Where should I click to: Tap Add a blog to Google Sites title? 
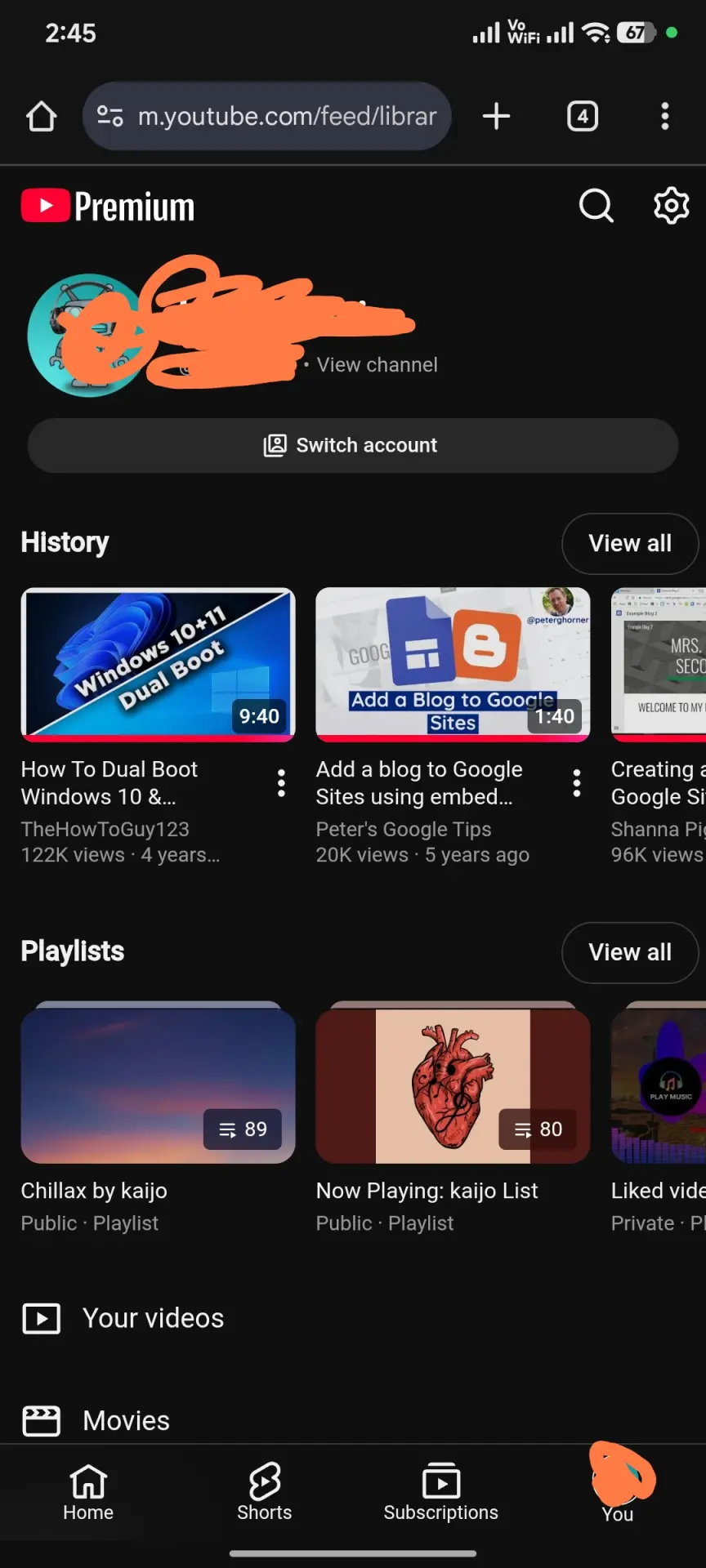[x=419, y=782]
